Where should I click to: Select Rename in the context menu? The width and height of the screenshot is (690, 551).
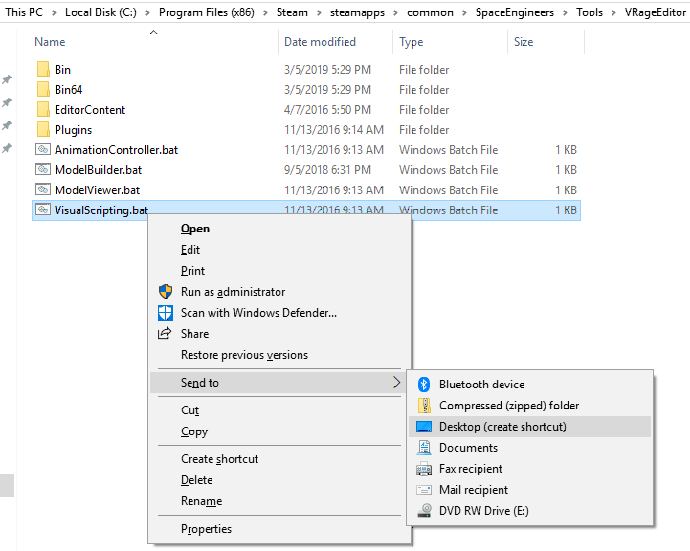coord(201,501)
